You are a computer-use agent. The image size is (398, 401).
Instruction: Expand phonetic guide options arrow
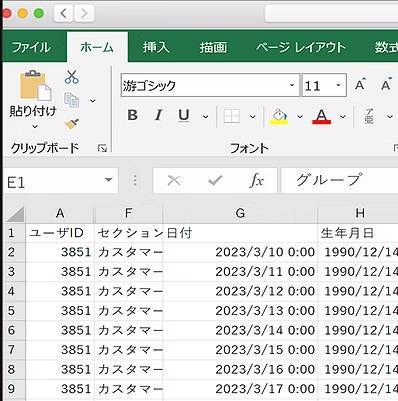[389, 116]
